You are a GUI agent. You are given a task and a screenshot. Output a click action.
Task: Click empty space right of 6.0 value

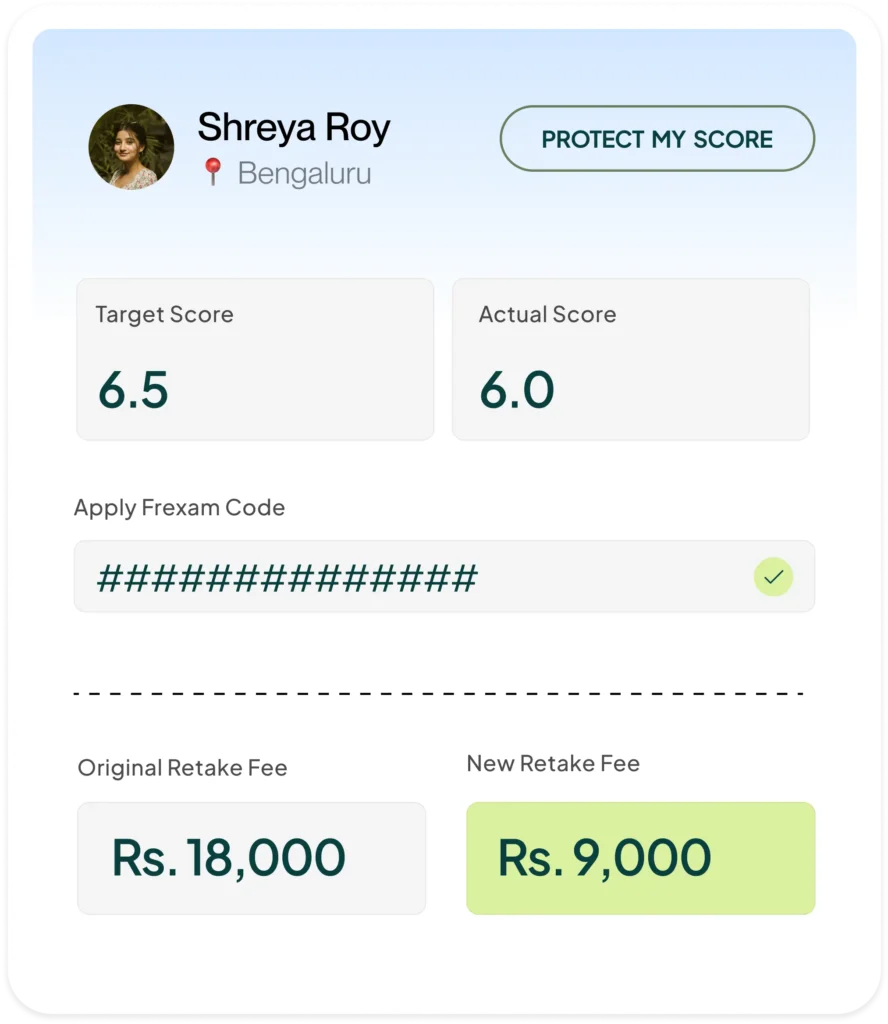click(700, 389)
